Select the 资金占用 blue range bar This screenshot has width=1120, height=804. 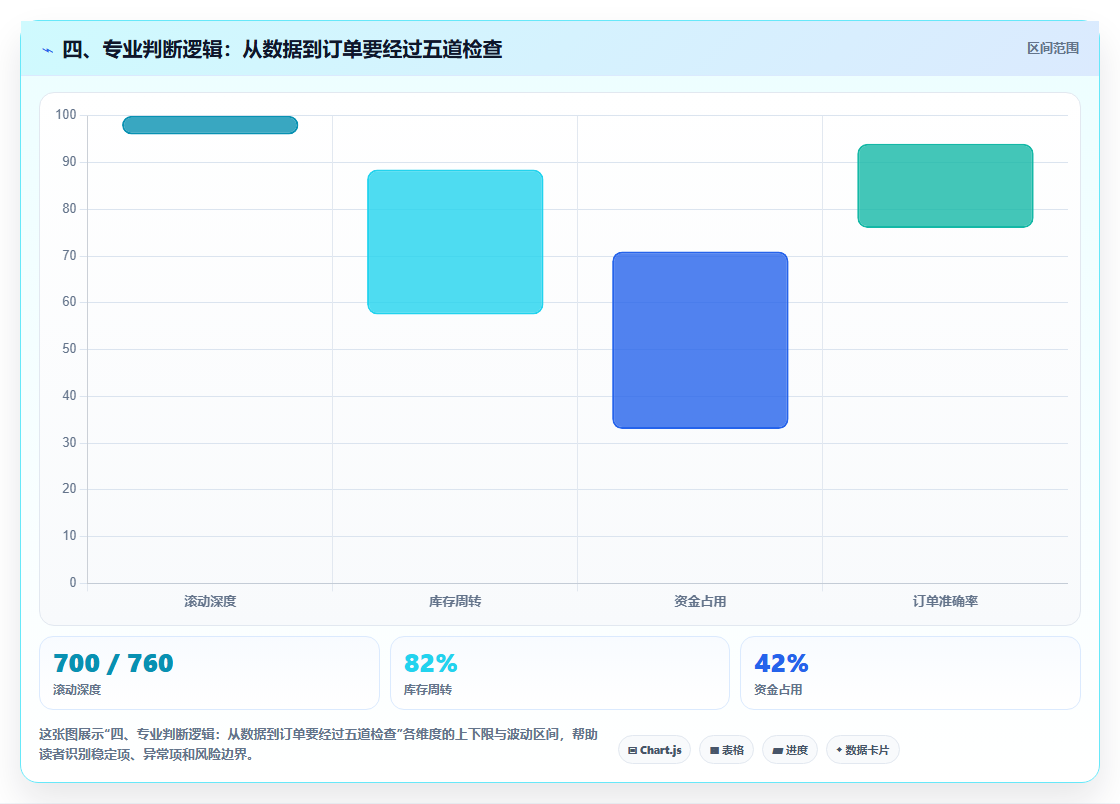point(700,340)
